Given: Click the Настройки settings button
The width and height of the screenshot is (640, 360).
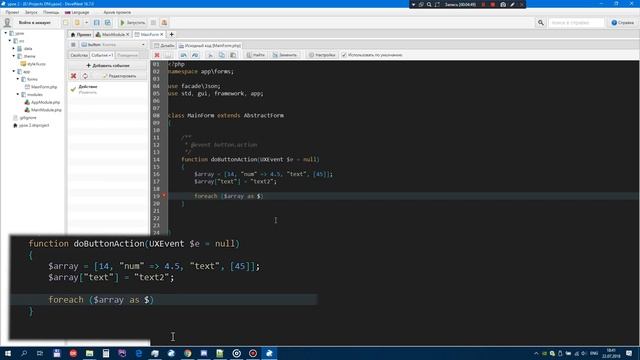Looking at the screenshot, I should pos(322,55).
